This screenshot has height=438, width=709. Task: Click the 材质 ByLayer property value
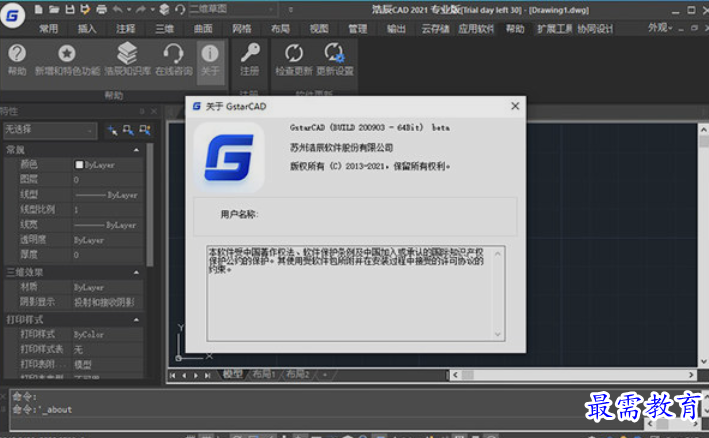point(108,287)
